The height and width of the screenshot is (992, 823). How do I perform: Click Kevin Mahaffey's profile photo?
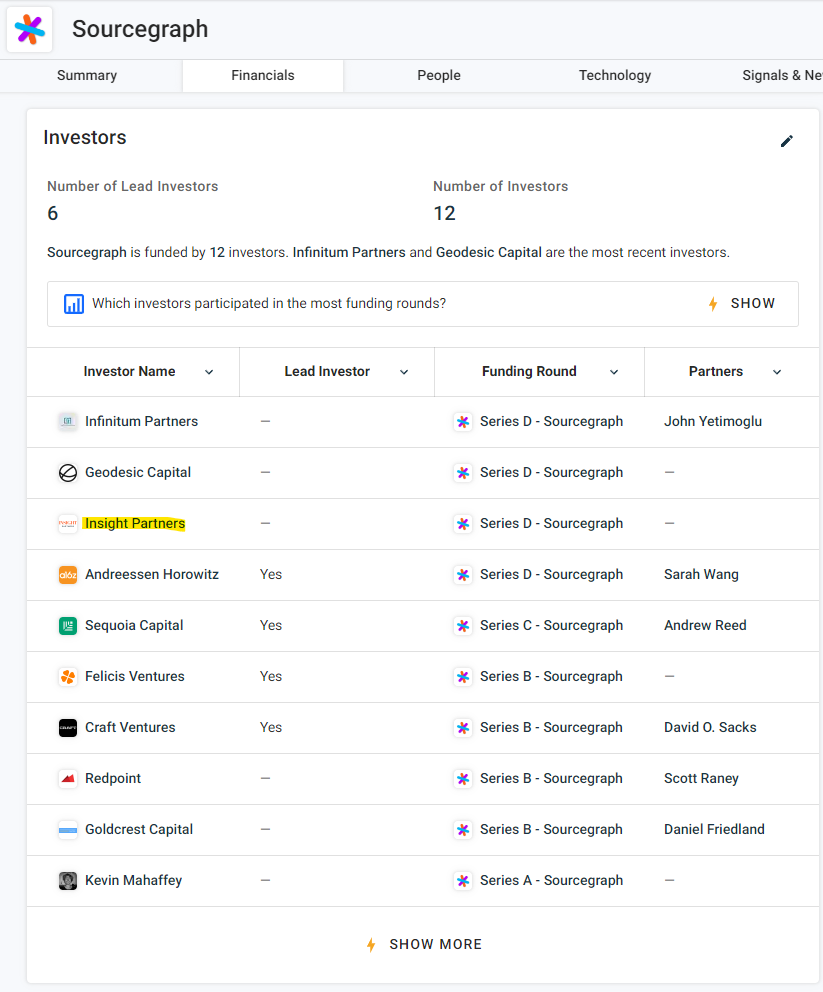point(68,881)
